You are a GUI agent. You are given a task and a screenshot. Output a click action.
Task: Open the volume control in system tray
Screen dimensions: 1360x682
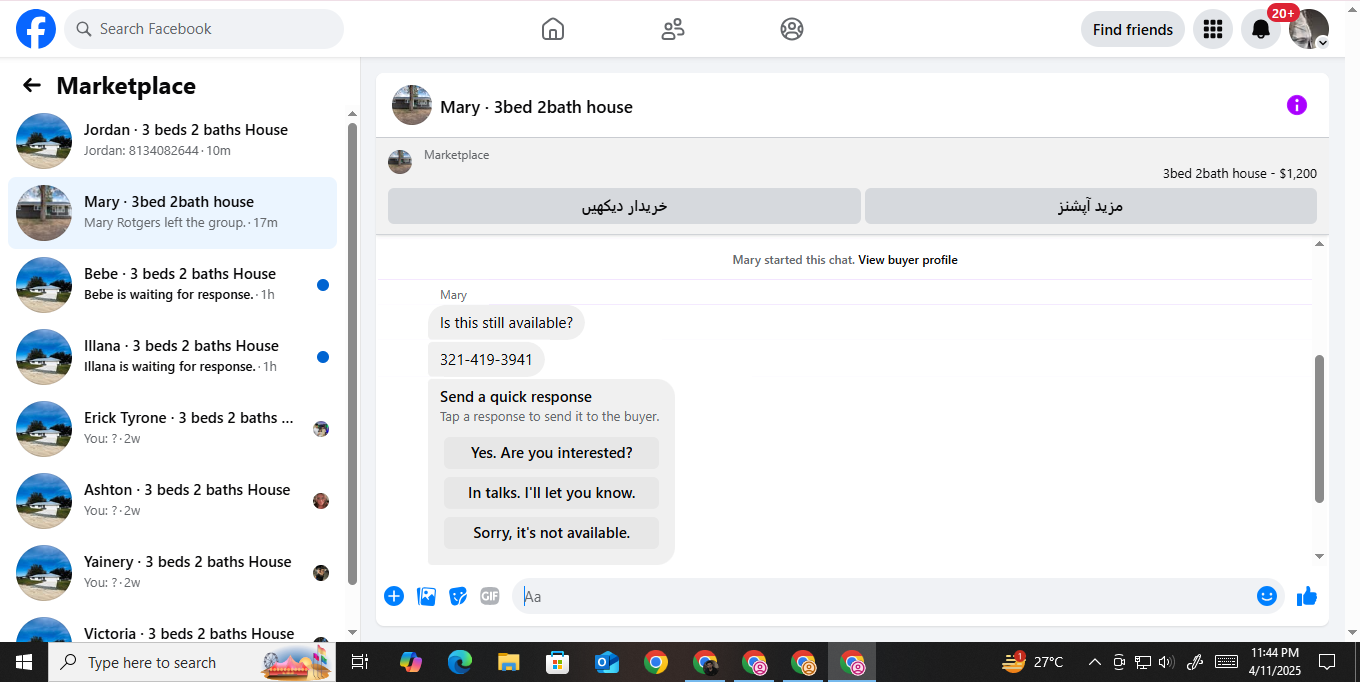[1166, 662]
